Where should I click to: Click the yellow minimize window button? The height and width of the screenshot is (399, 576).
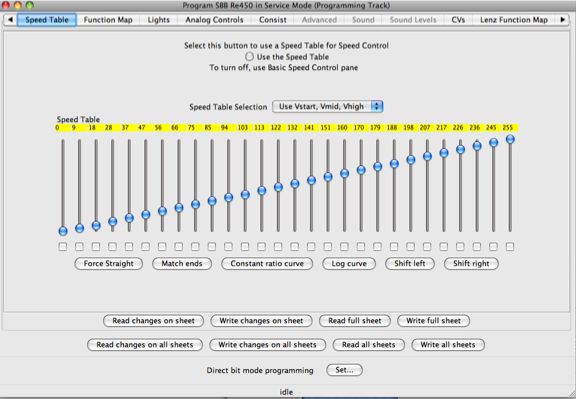coord(18,5)
